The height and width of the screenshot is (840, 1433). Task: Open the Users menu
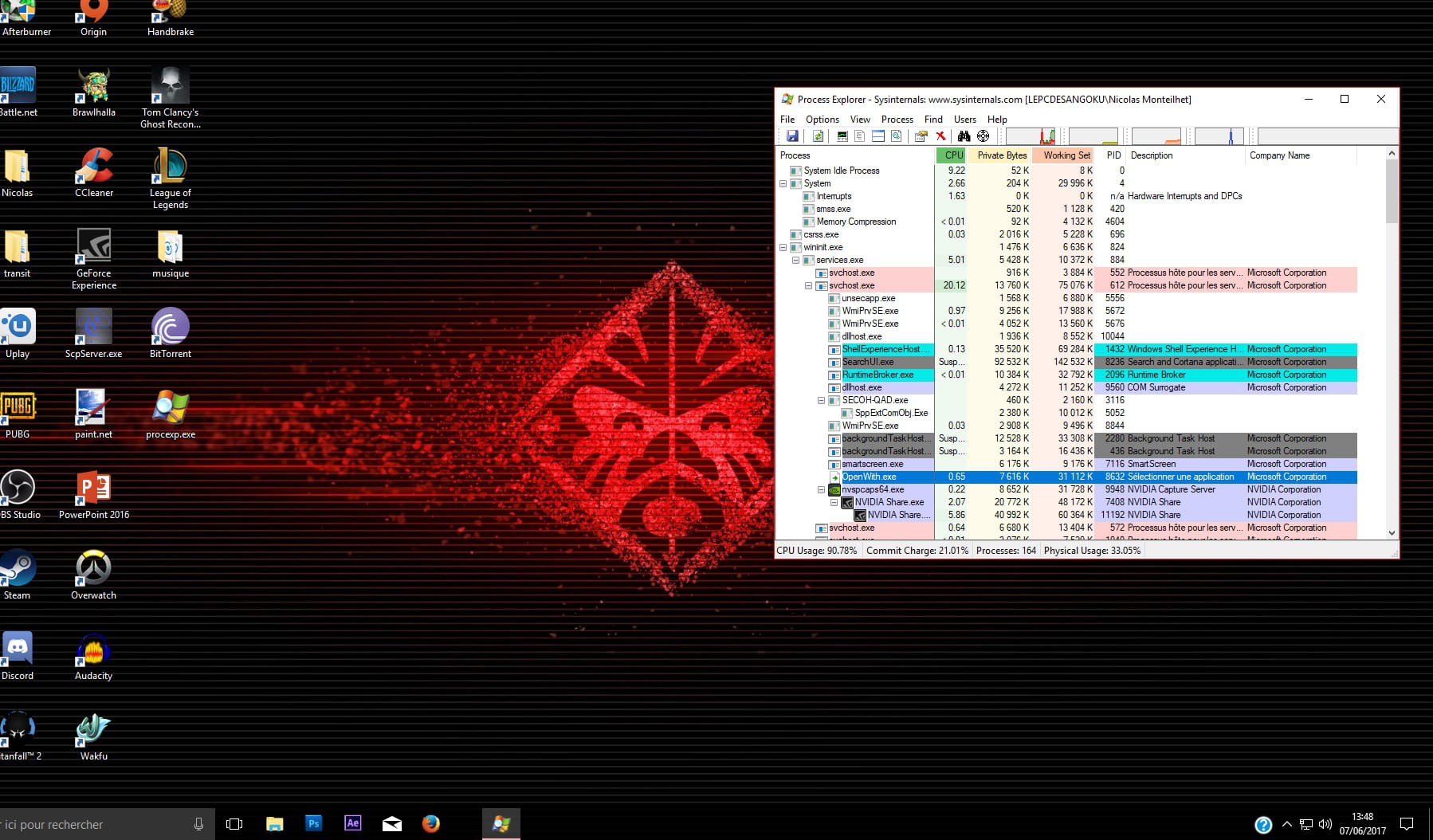click(x=964, y=120)
